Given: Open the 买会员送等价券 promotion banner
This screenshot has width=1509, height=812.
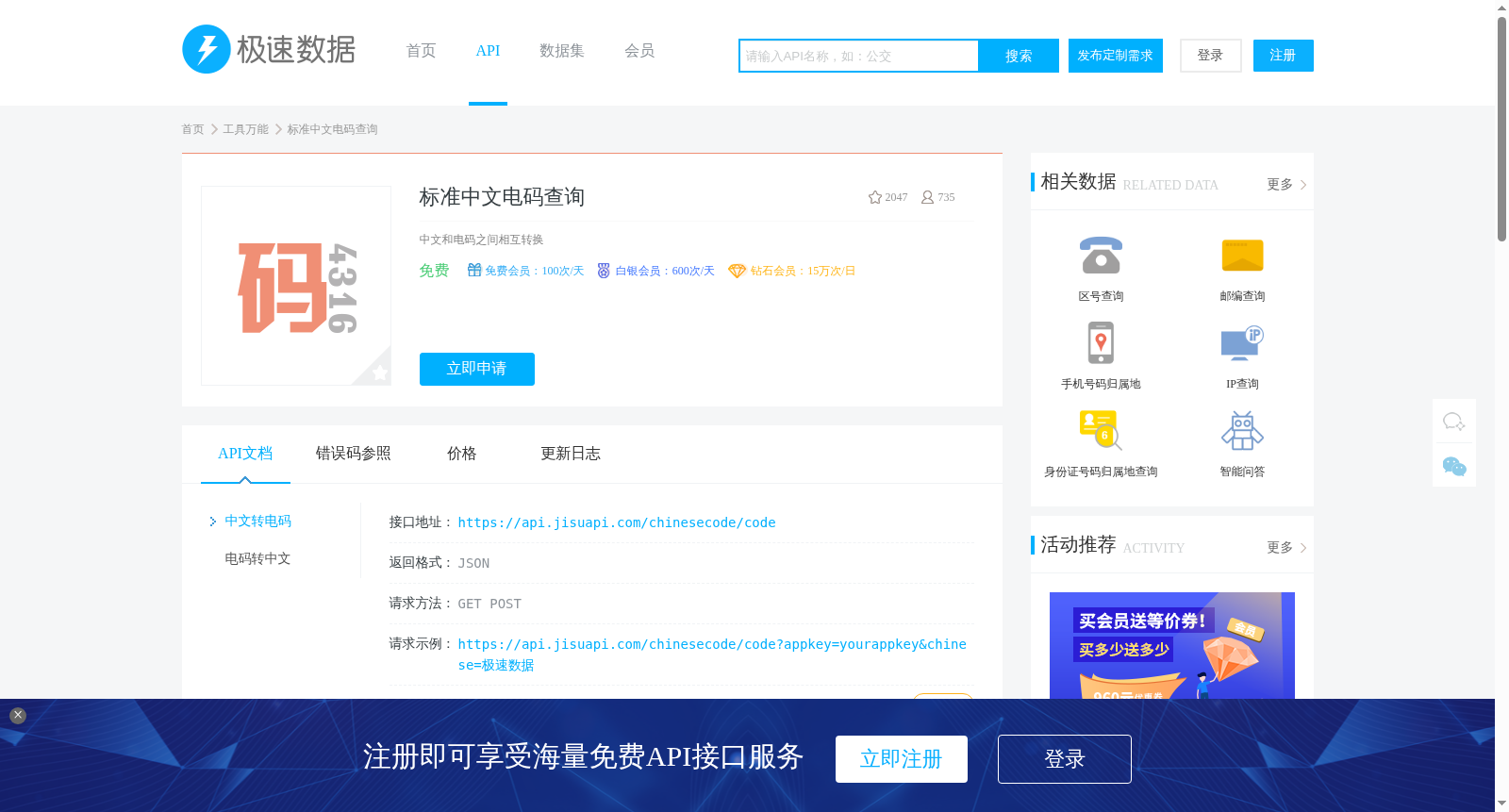Looking at the screenshot, I should pos(1172,646).
